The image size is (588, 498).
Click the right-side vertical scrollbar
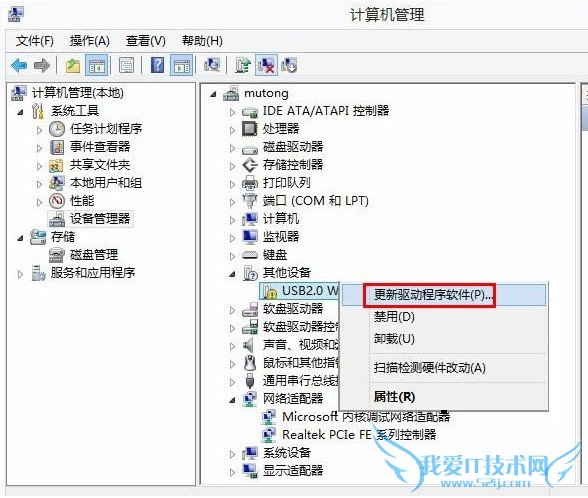[584, 285]
